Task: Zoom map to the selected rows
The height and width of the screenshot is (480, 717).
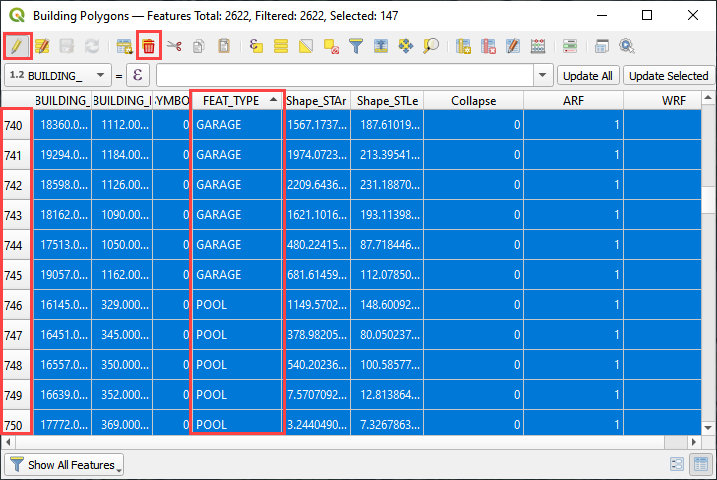Action: pos(431,46)
